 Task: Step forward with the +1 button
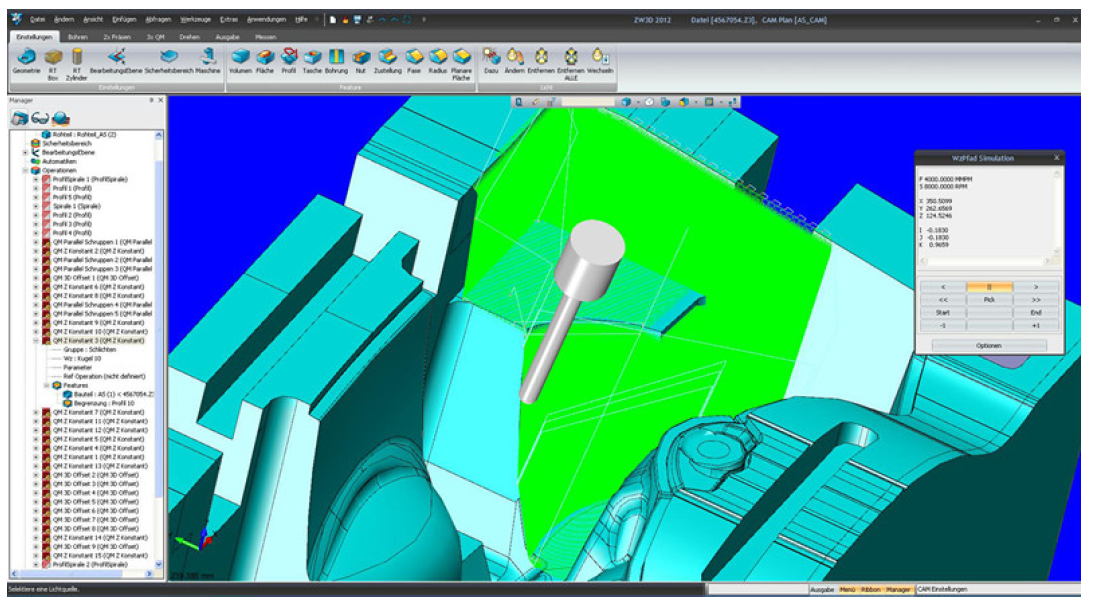[1035, 325]
